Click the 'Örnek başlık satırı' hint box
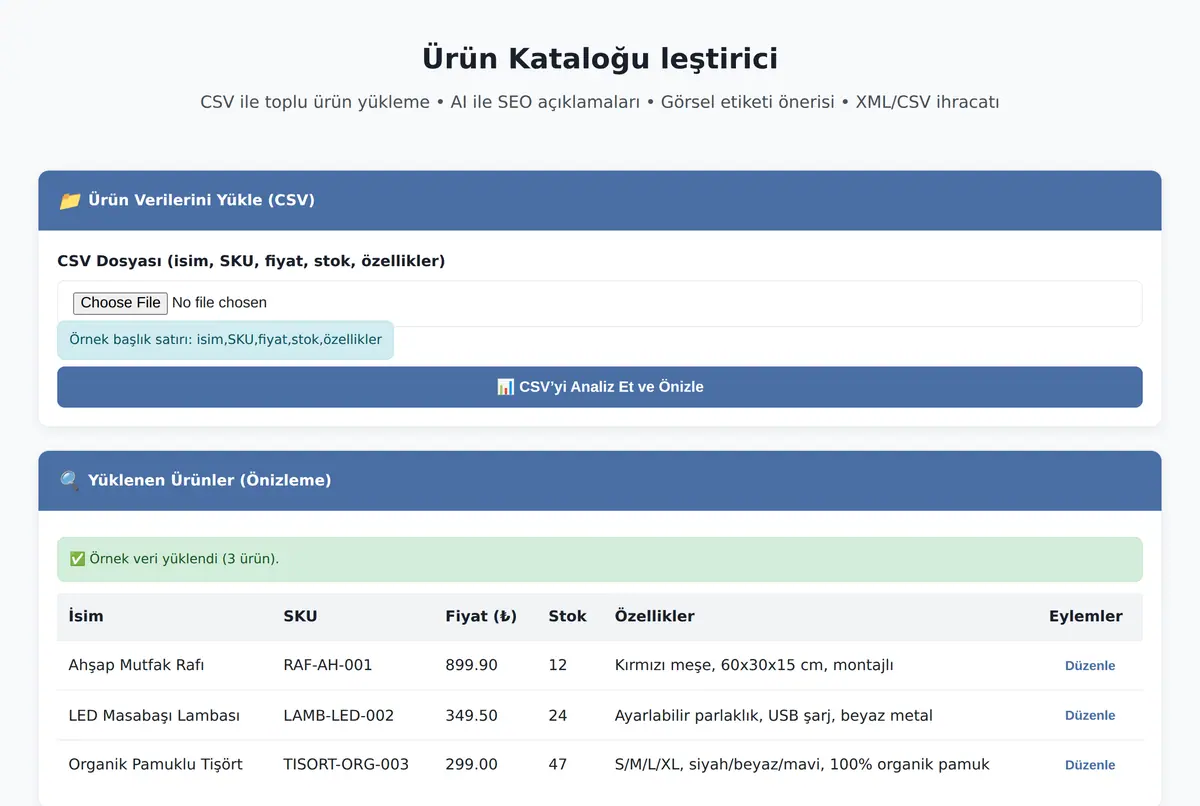This screenshot has height=806, width=1200. coord(225,340)
